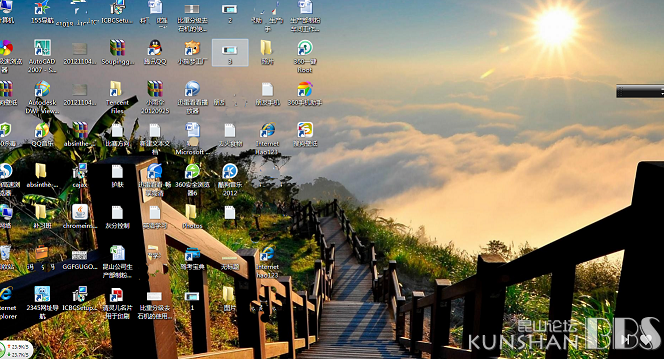Select the cajax installer icon
This screenshot has width=670, height=361.
click(x=80, y=175)
